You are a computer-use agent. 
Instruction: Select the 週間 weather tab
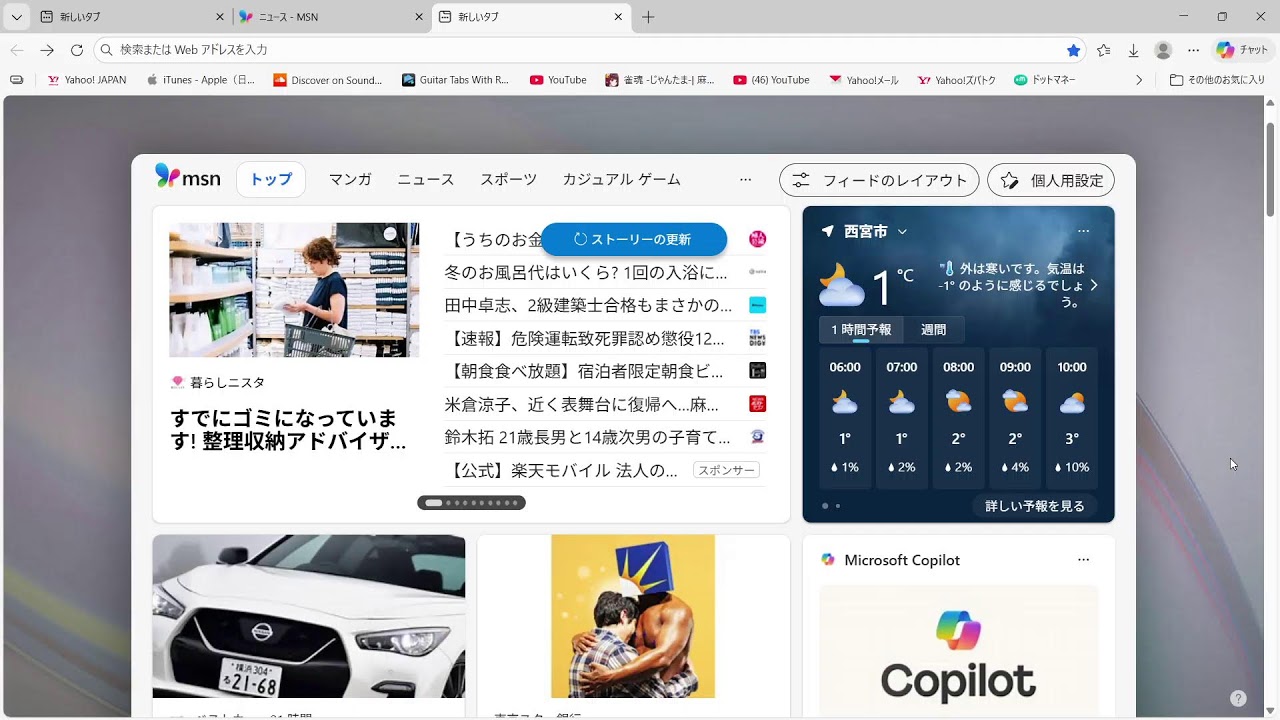tap(933, 329)
